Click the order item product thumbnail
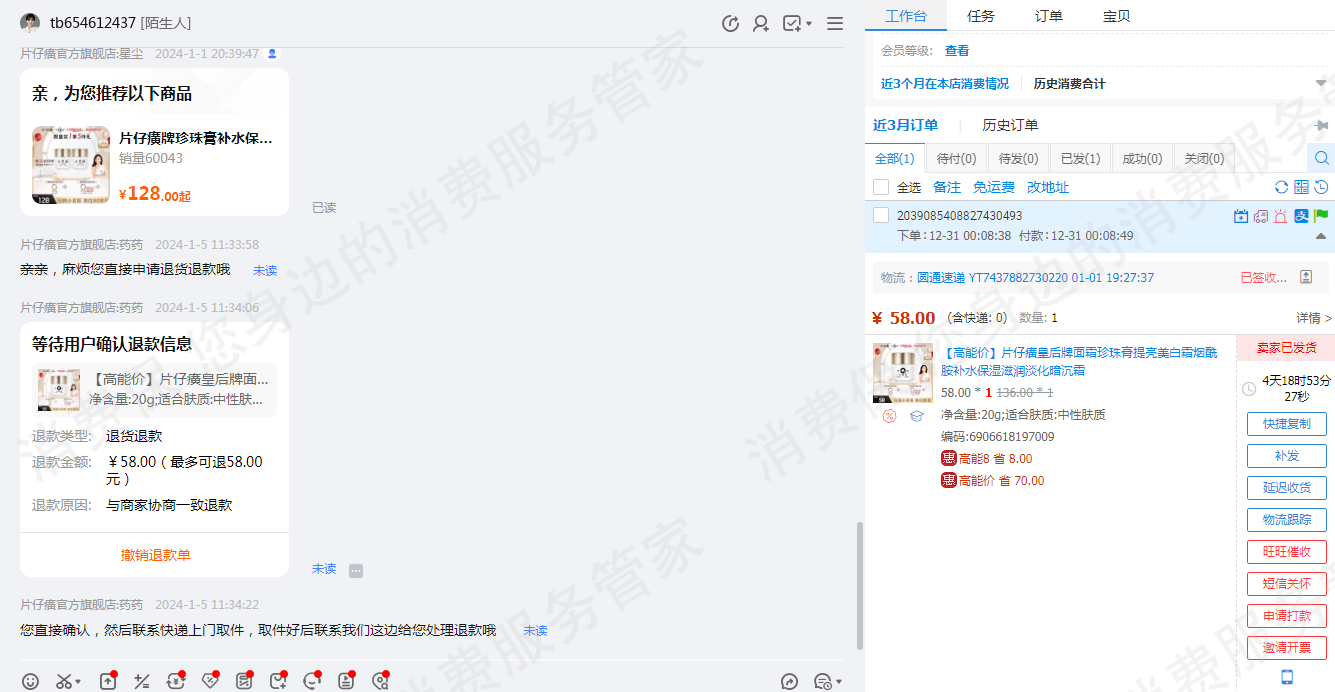 (x=903, y=373)
